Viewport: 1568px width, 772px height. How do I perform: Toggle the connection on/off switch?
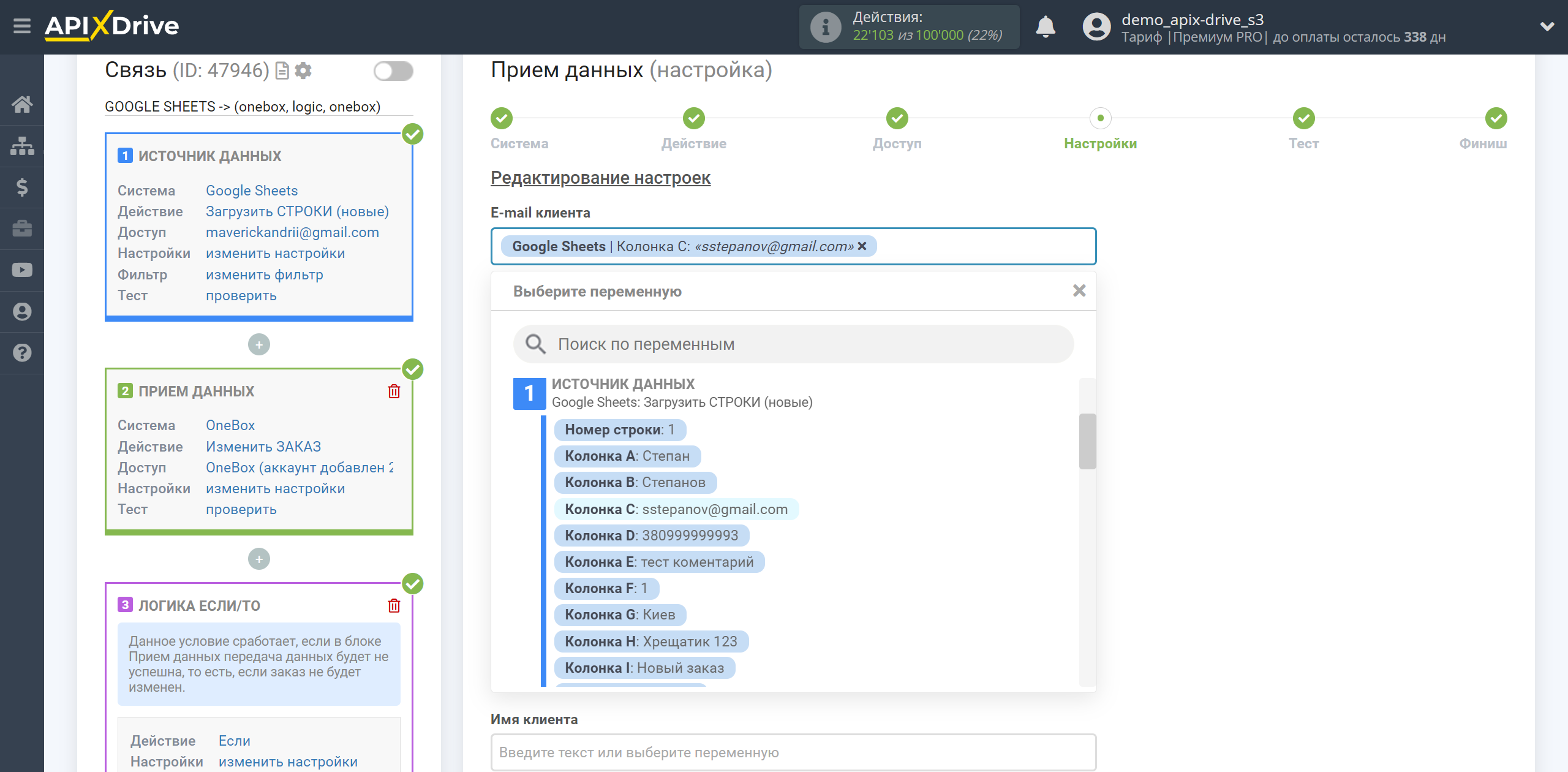(x=393, y=71)
